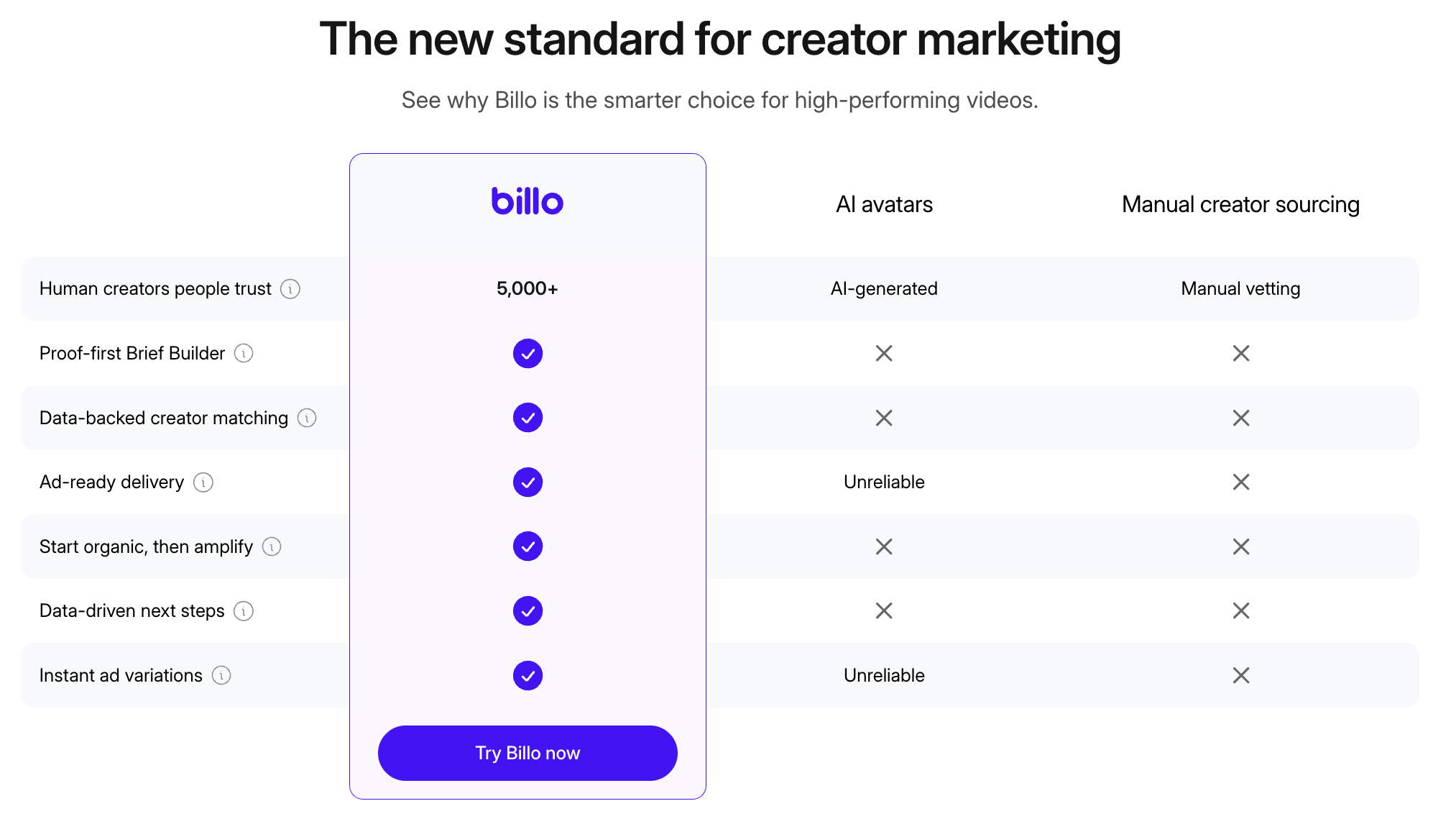Click Manual creator sourcing X for Ad-ready delivery
Image resolution: width=1456 pixels, height=824 pixels.
[x=1241, y=482]
